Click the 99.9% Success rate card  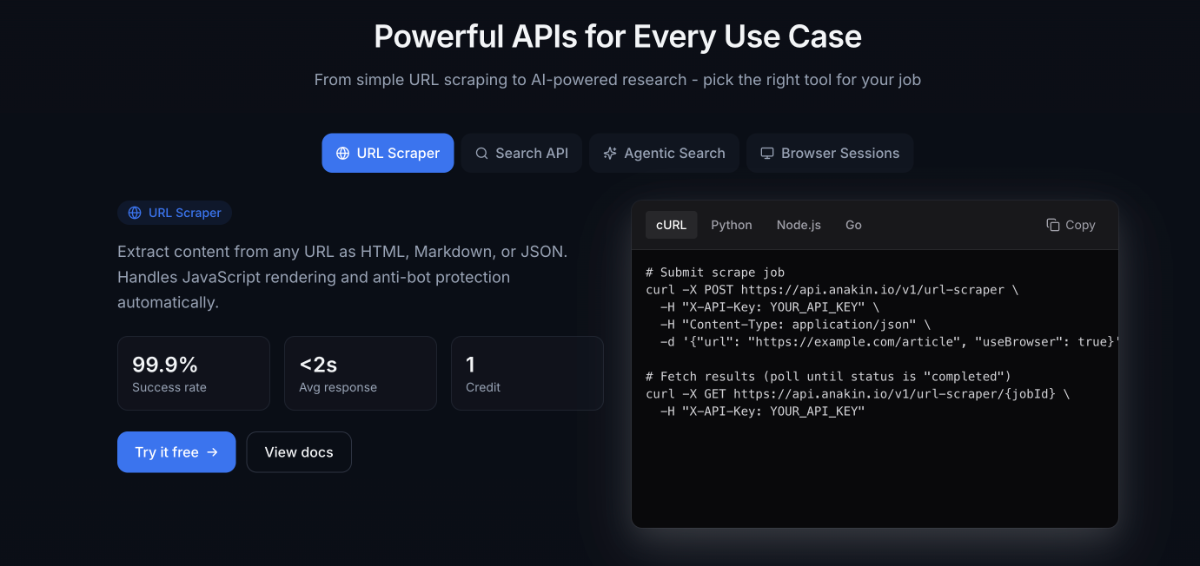193,373
